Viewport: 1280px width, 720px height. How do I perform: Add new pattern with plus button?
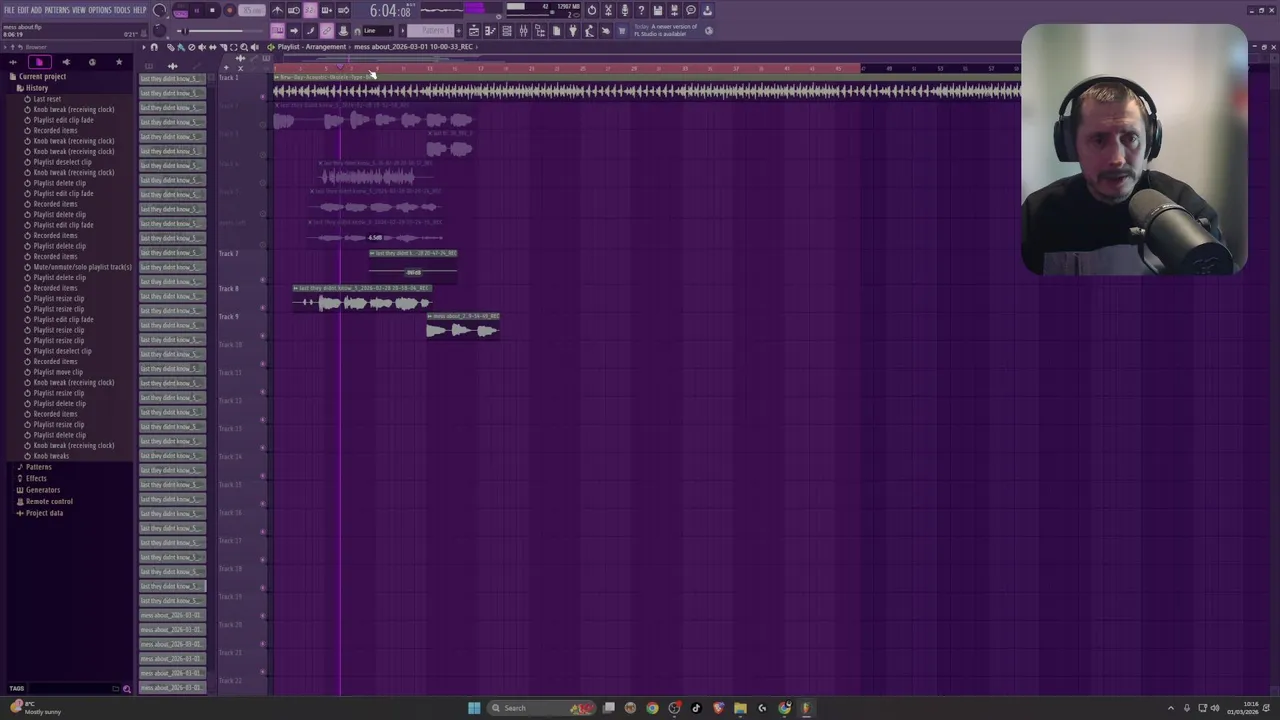(458, 31)
